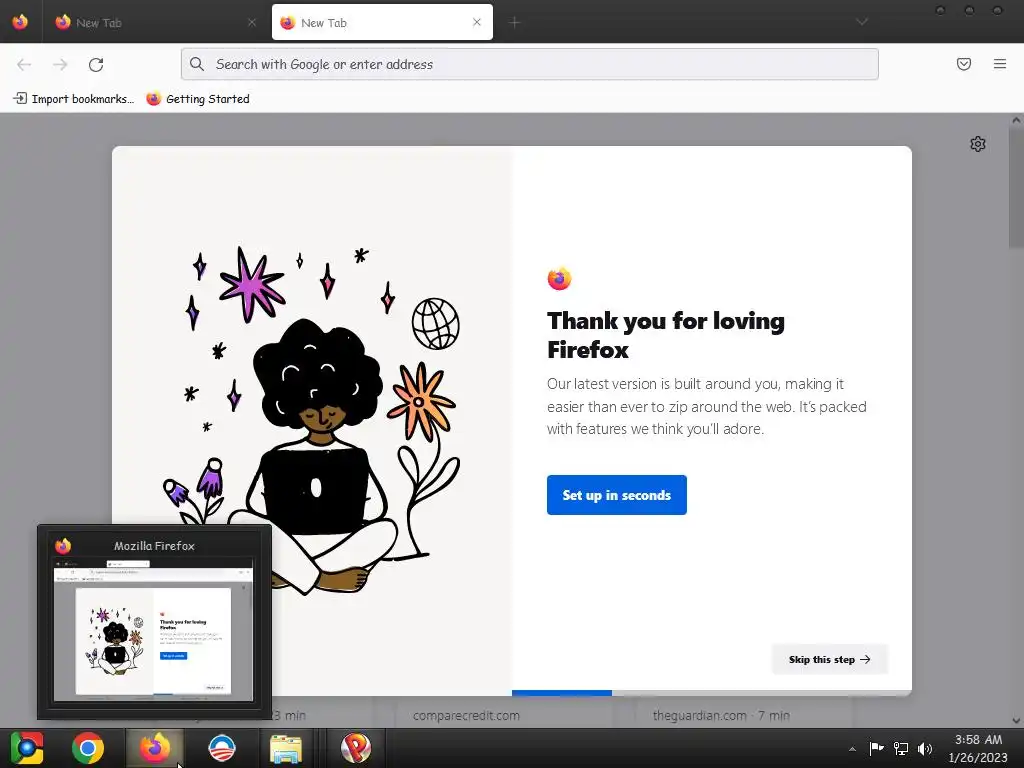The width and height of the screenshot is (1024, 768).
Task: Close the active New Tab
Action: (477, 22)
